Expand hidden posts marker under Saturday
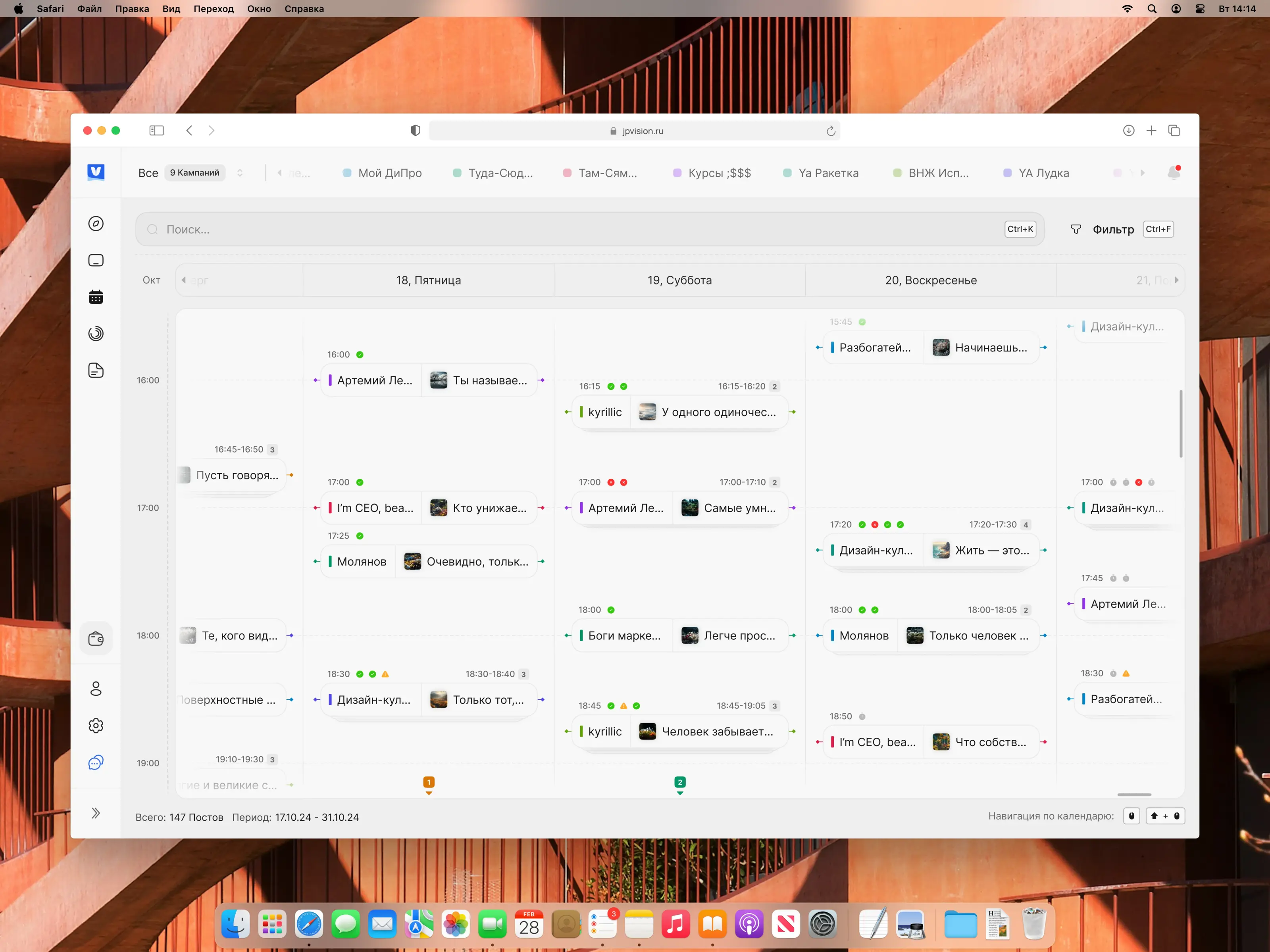The image size is (1270, 952). pos(680,784)
